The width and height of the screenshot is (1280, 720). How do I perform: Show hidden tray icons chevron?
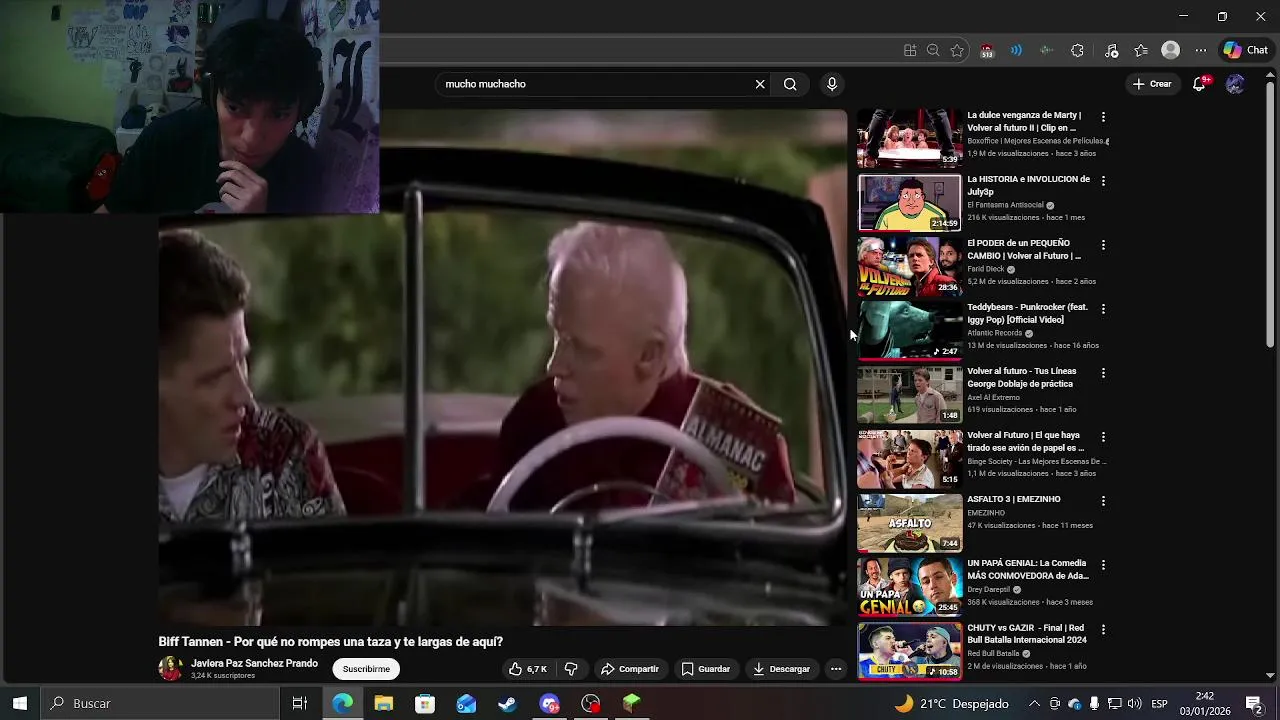[x=1034, y=703]
